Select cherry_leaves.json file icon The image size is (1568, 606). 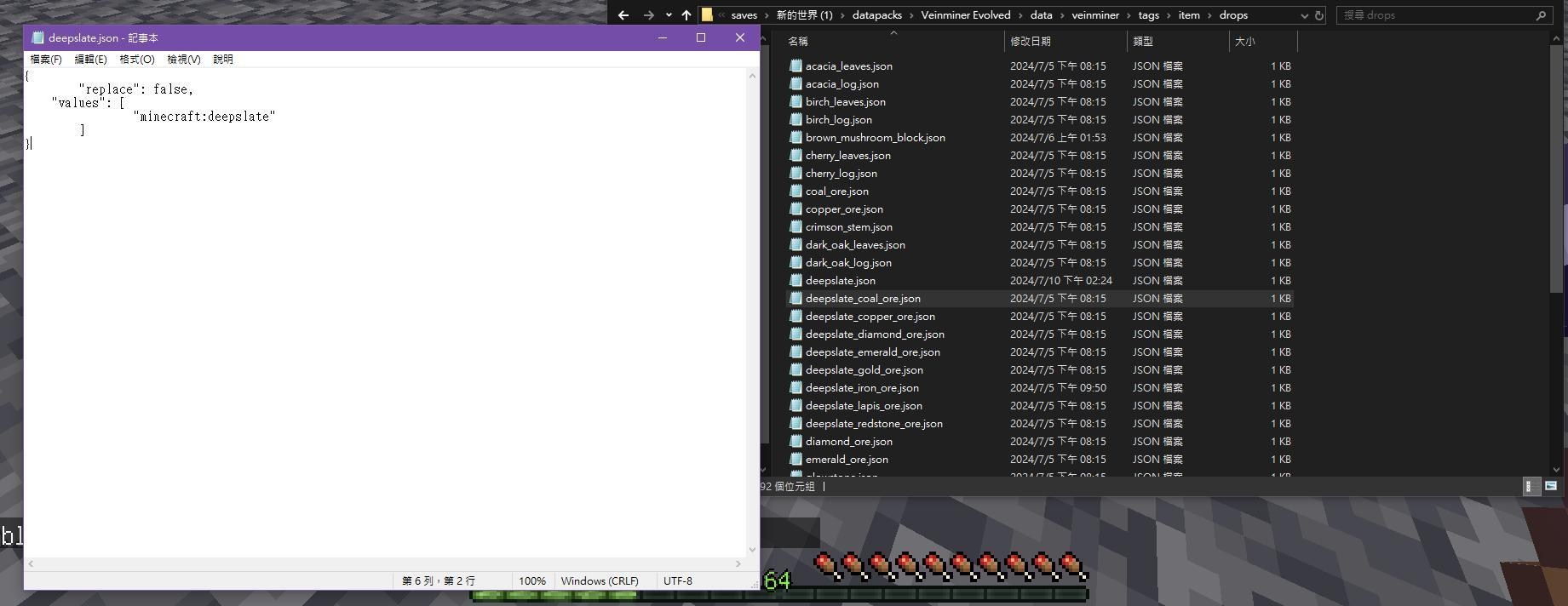click(795, 155)
